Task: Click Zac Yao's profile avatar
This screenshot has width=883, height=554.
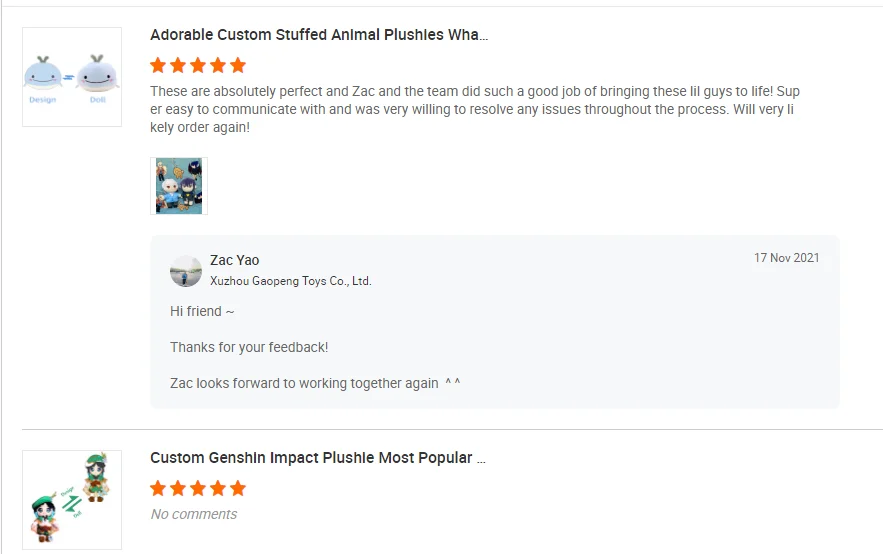Action: point(186,270)
